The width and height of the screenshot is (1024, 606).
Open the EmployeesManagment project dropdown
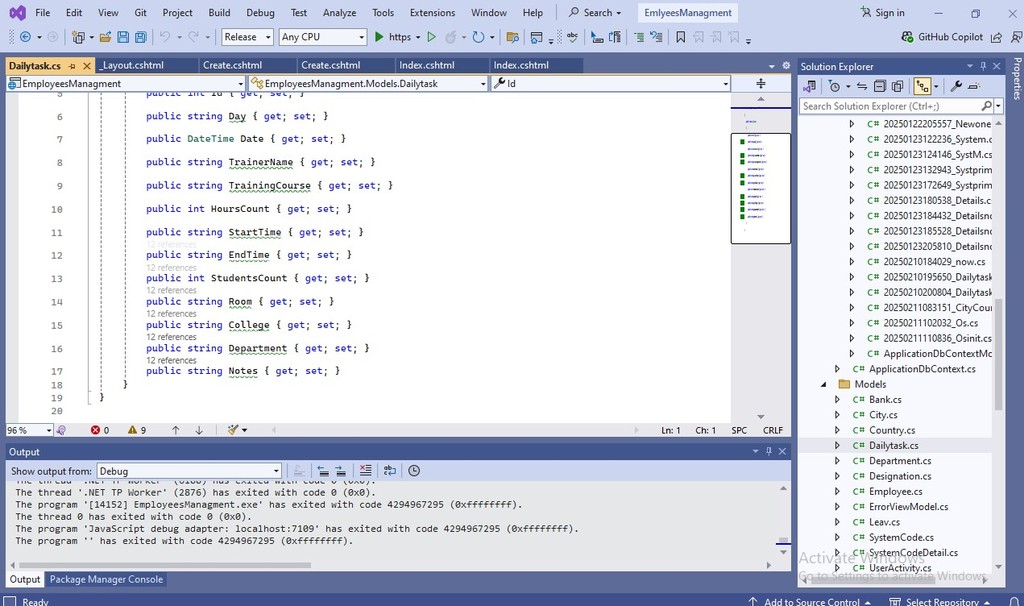click(126, 84)
